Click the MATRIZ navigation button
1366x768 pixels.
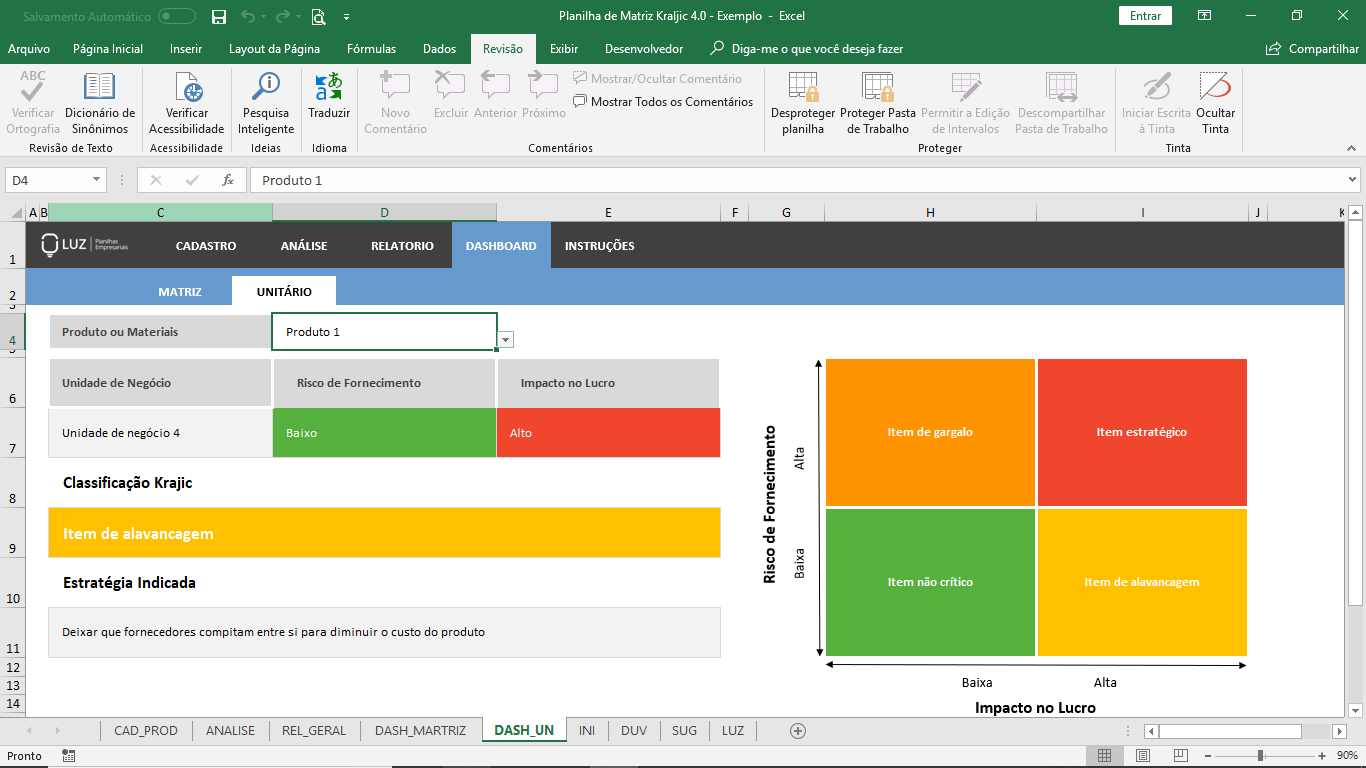(x=180, y=292)
